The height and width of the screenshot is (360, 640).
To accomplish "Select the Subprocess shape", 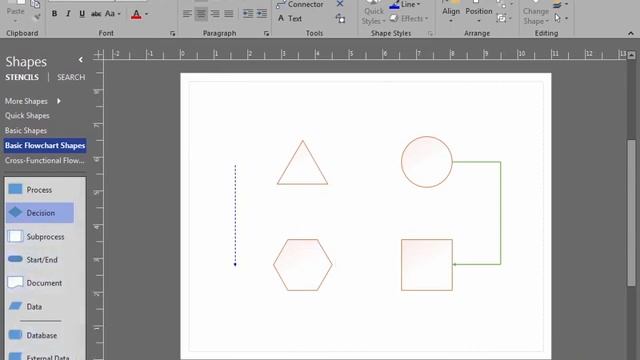I will [36, 236].
